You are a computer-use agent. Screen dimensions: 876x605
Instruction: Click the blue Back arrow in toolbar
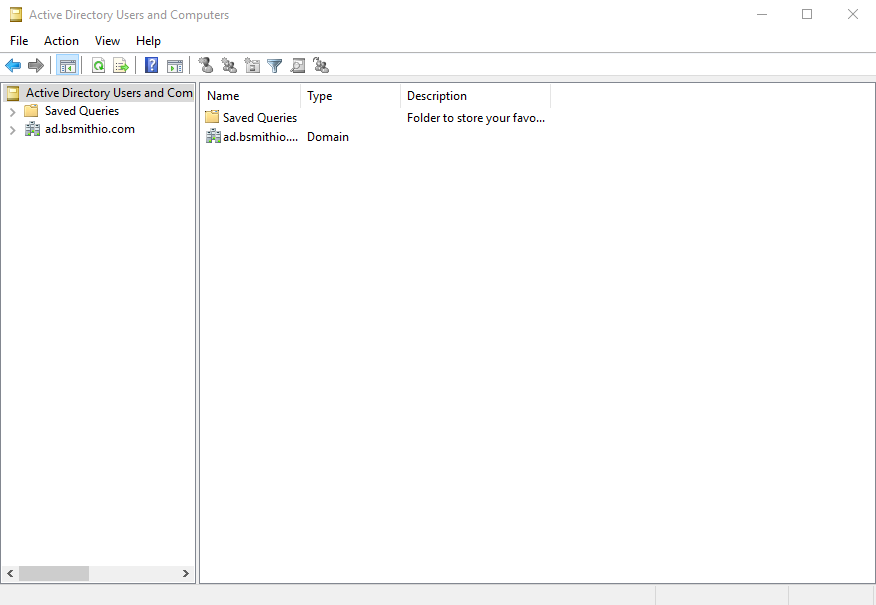tap(13, 66)
